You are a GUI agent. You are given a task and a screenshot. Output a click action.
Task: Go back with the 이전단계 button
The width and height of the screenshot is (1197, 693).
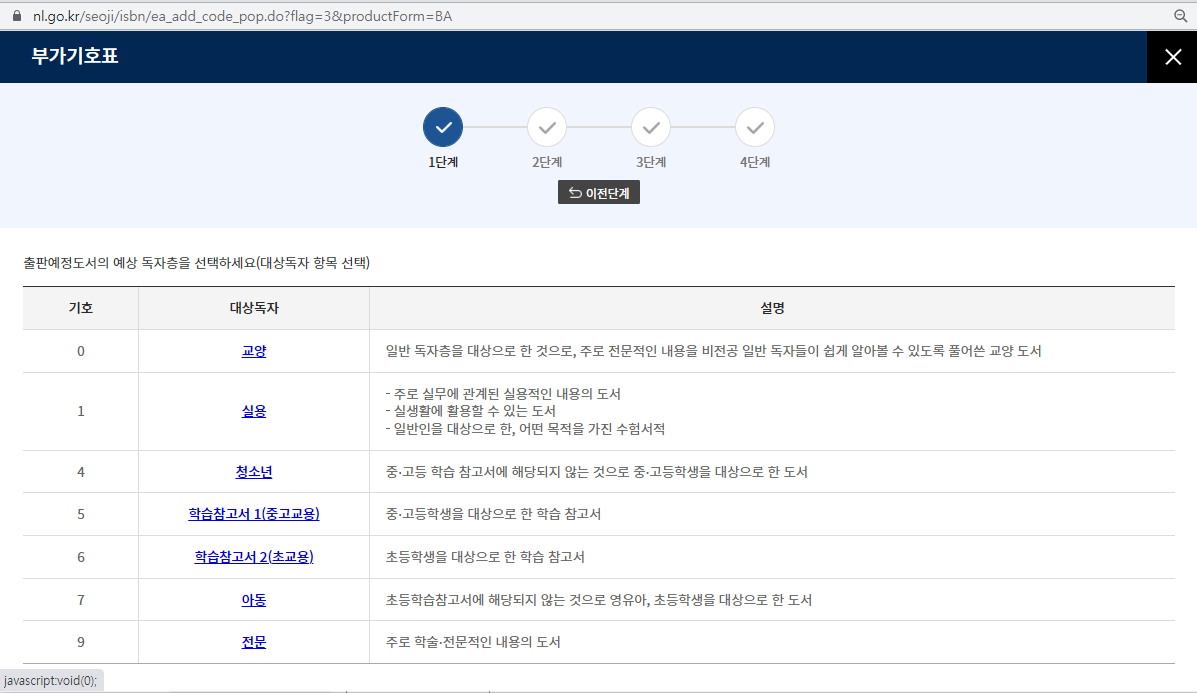tap(598, 192)
